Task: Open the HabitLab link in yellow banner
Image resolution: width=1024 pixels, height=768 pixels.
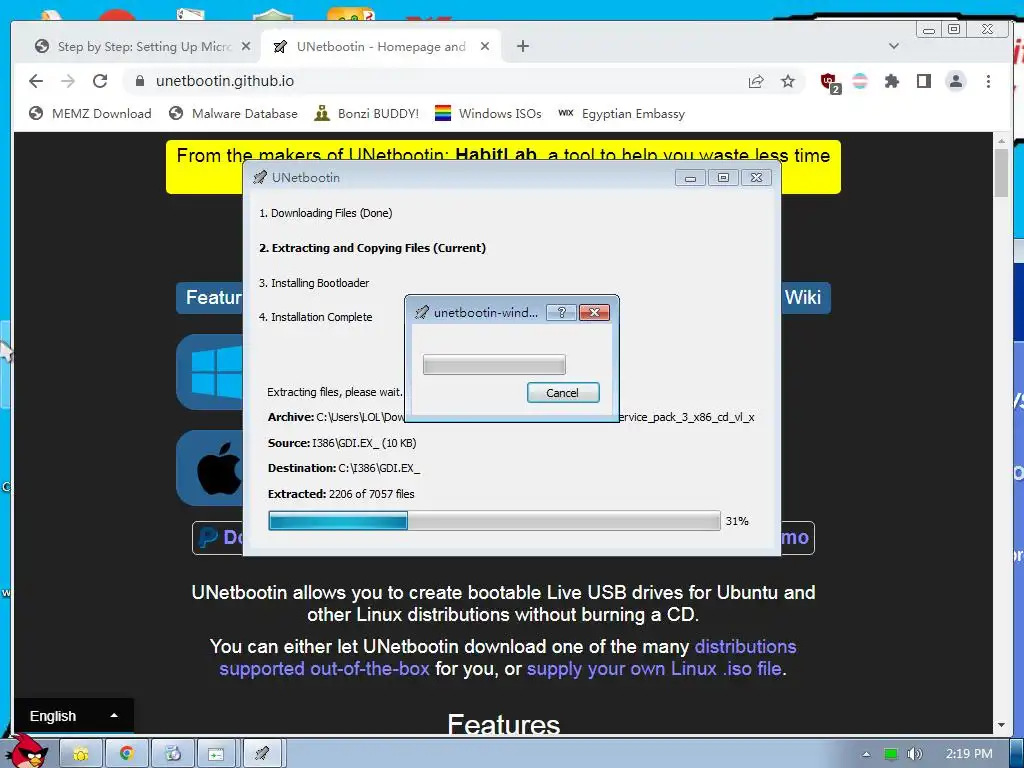Action: [496, 155]
